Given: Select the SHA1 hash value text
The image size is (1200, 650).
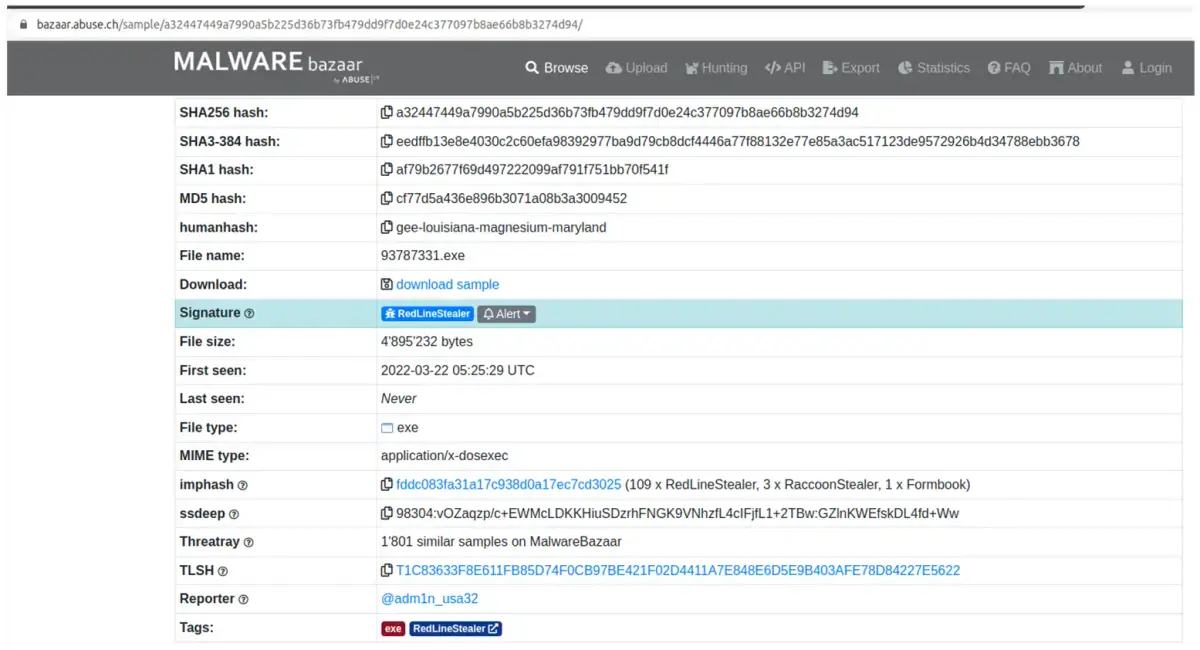Looking at the screenshot, I should pyautogui.click(x=532, y=170).
